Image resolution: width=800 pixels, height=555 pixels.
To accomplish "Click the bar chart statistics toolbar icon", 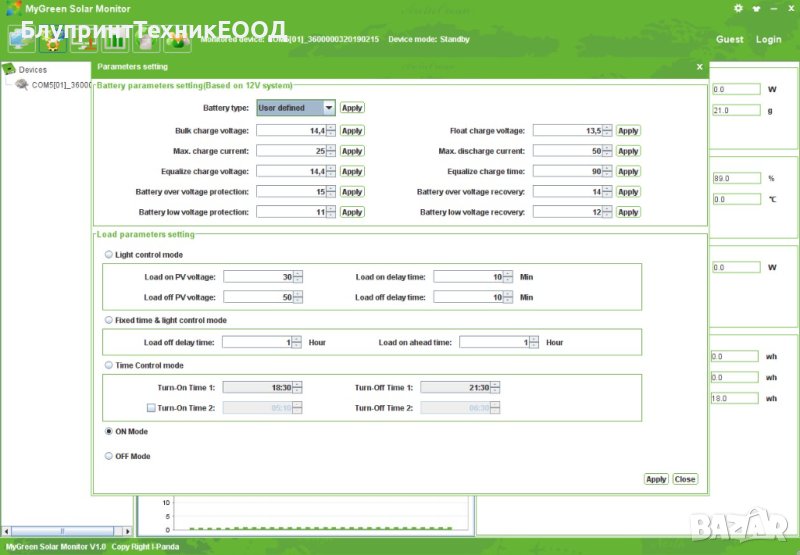I will point(114,41).
